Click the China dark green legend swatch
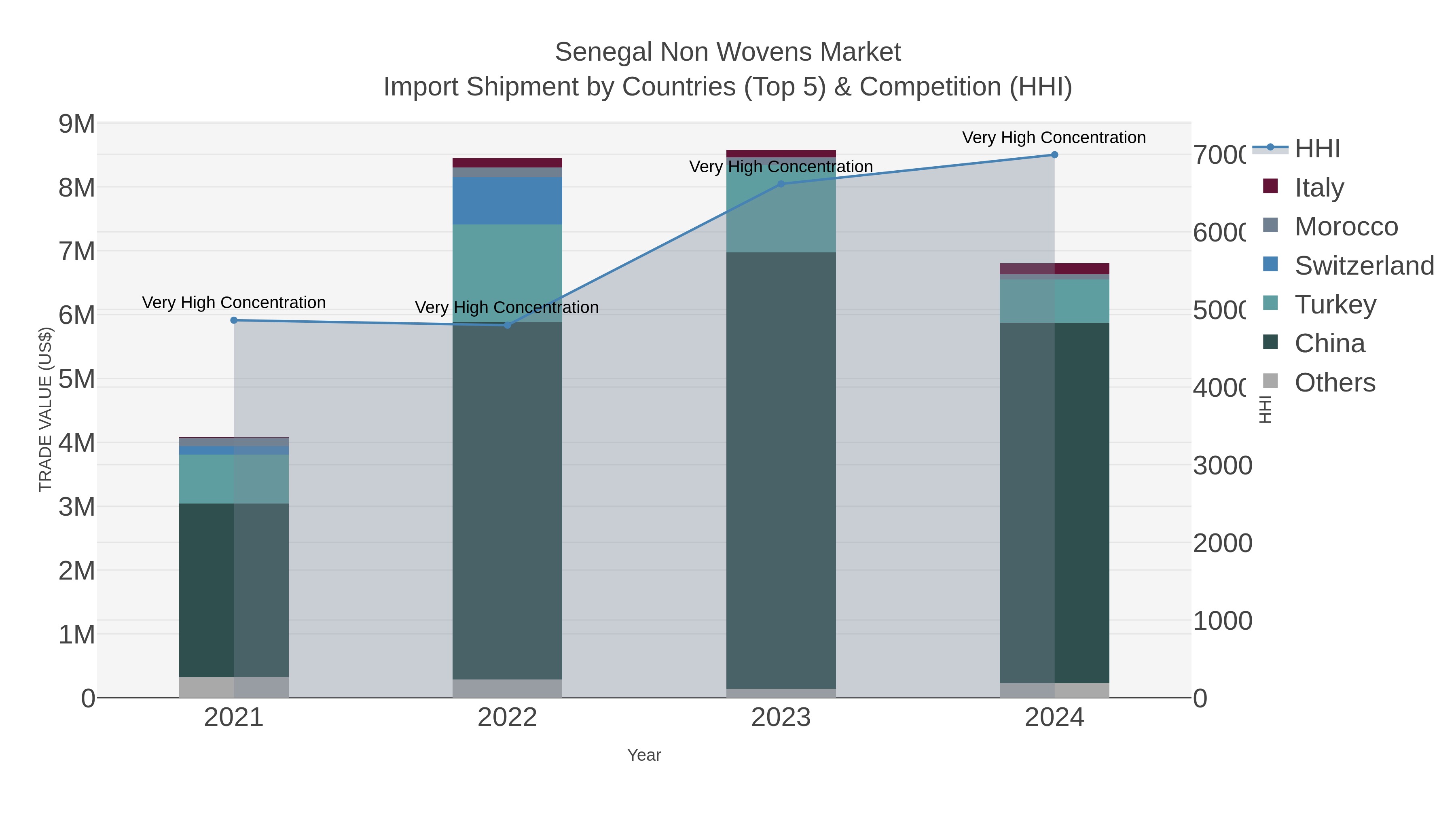The height and width of the screenshot is (819, 1456). [x=1271, y=342]
